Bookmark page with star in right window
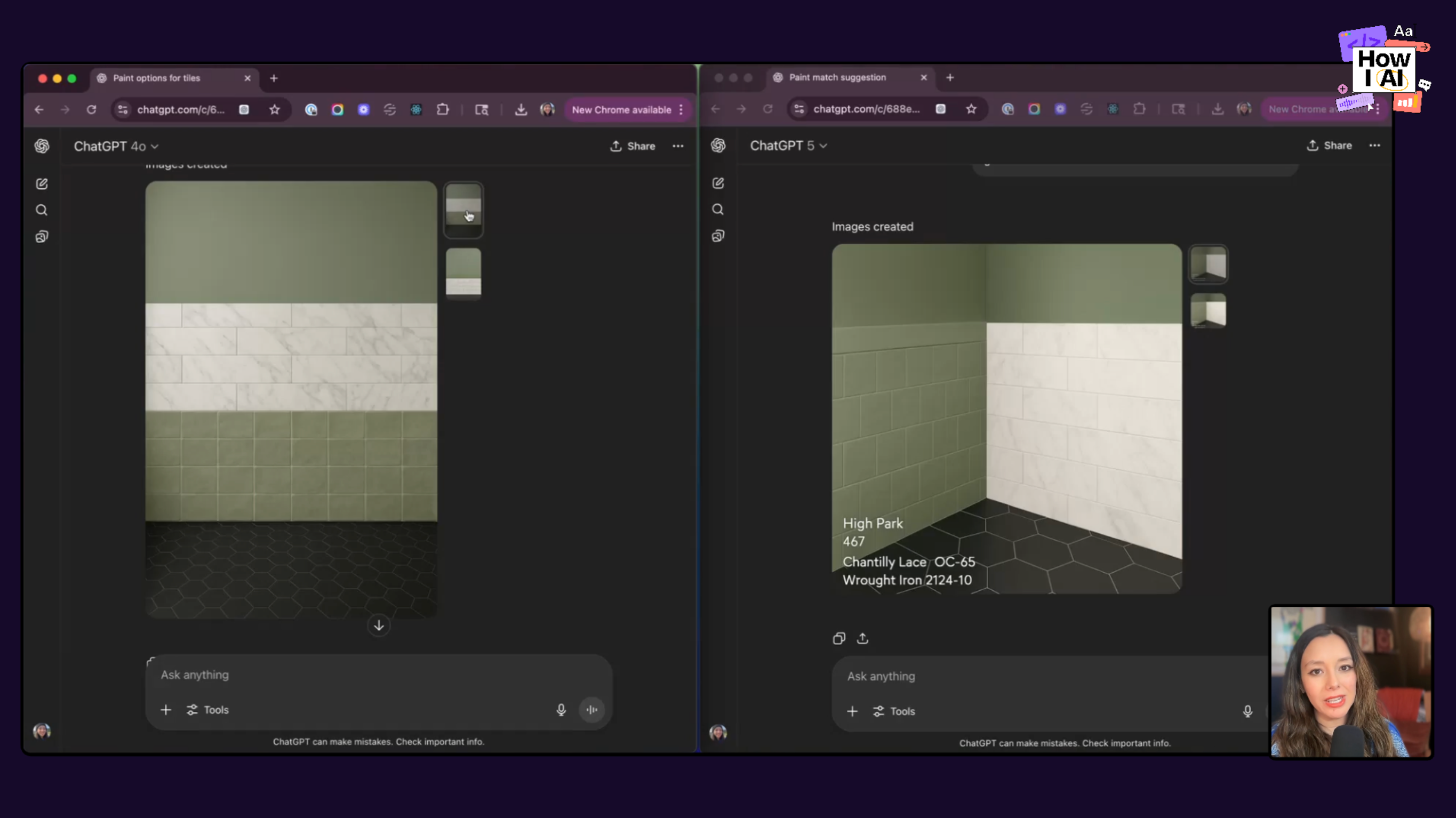Image resolution: width=1456 pixels, height=818 pixels. (971, 109)
